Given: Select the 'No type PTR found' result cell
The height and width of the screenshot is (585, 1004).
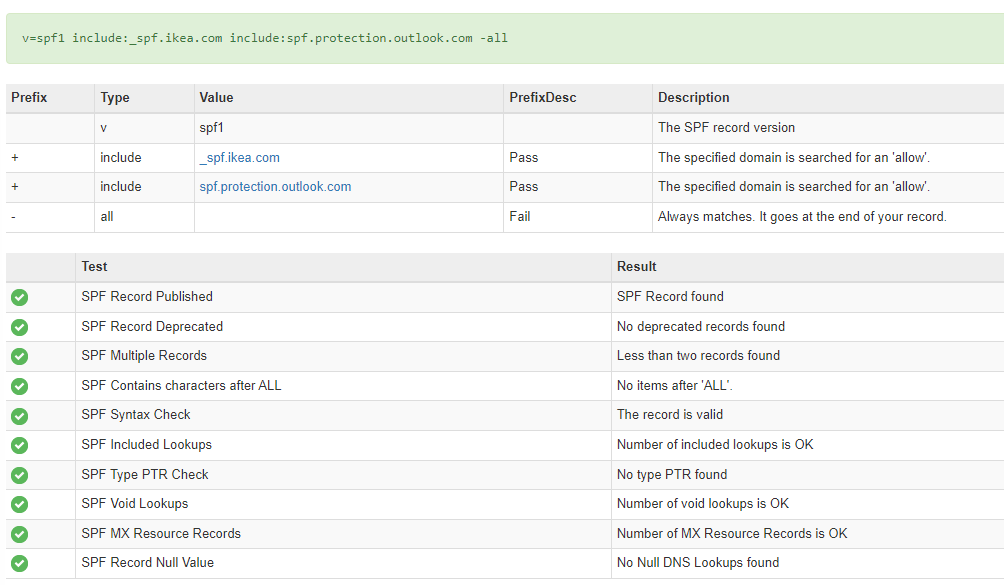Looking at the screenshot, I should (672, 475).
